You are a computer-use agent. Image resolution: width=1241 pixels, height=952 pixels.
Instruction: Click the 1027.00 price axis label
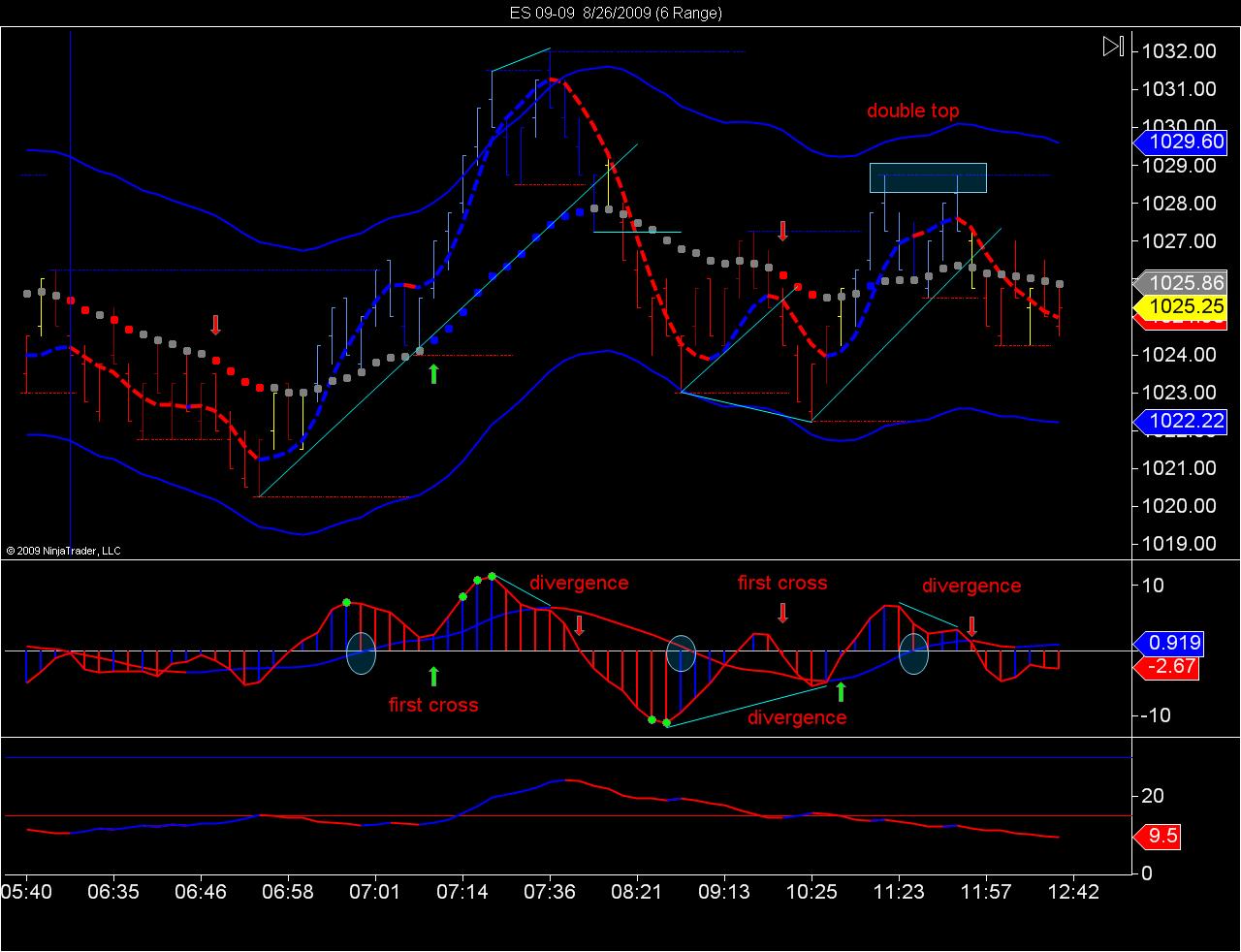1178,240
